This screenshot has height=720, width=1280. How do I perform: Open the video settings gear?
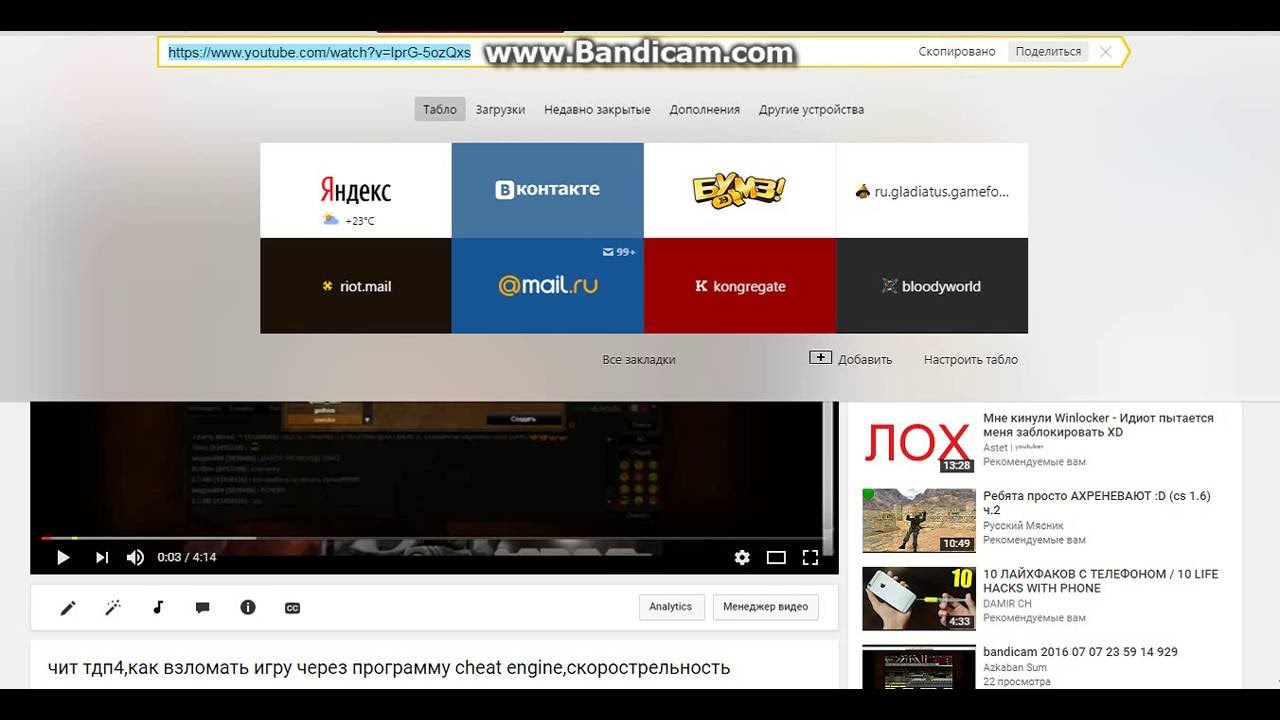coord(742,558)
